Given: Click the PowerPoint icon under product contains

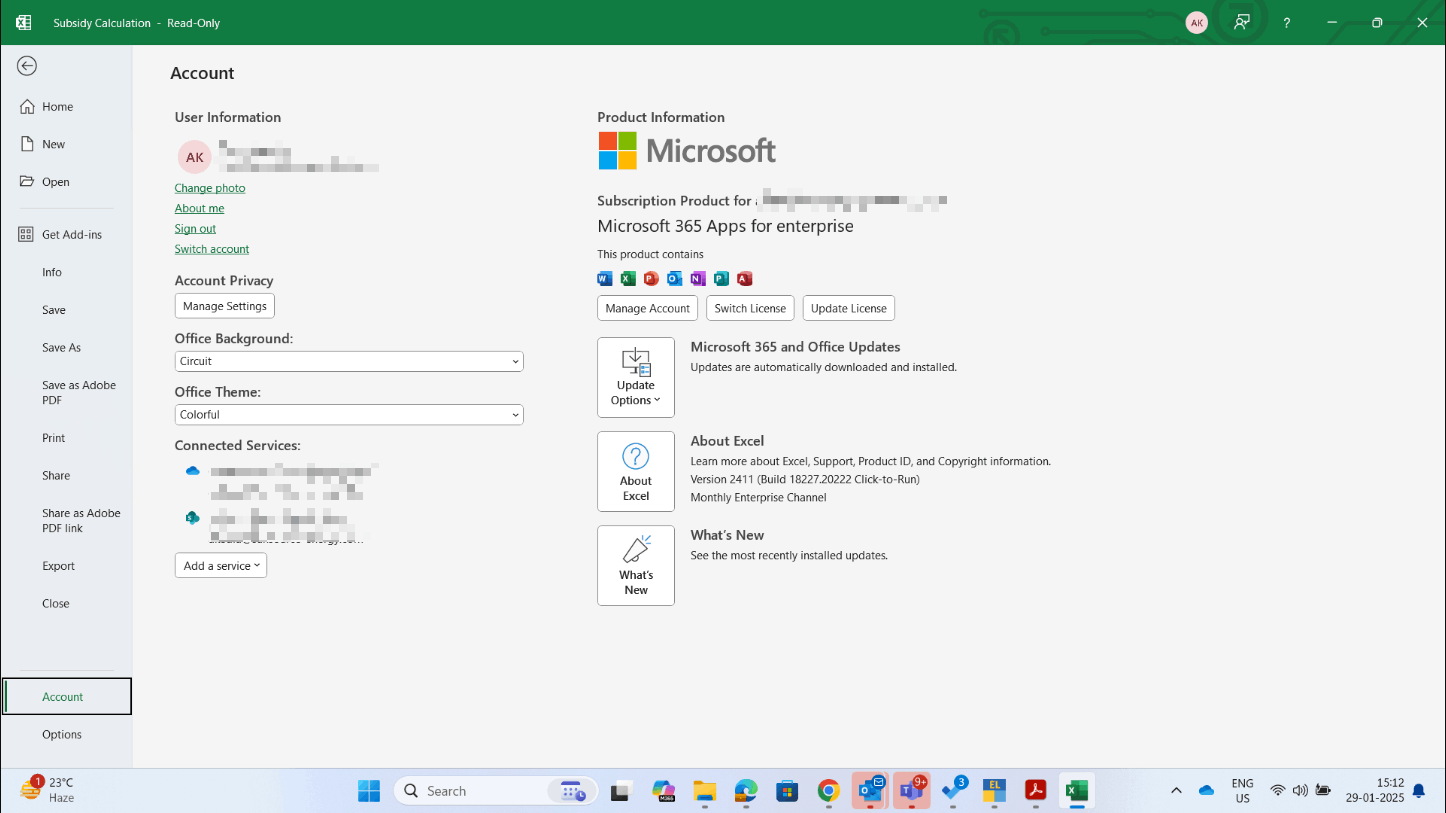Looking at the screenshot, I should click(x=651, y=279).
